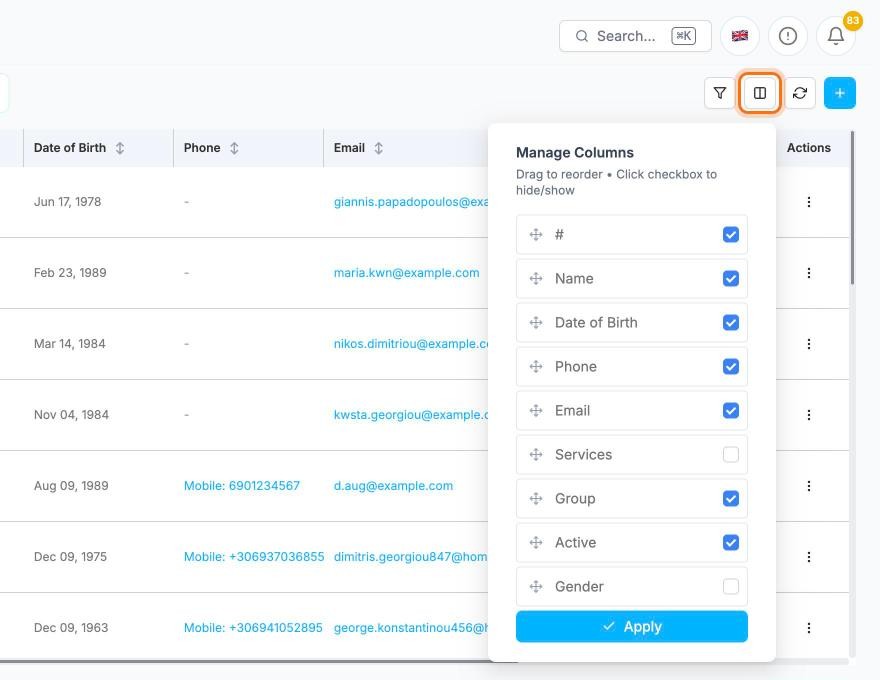Click drag handle next to Name
The image size is (880, 680).
[x=536, y=278]
